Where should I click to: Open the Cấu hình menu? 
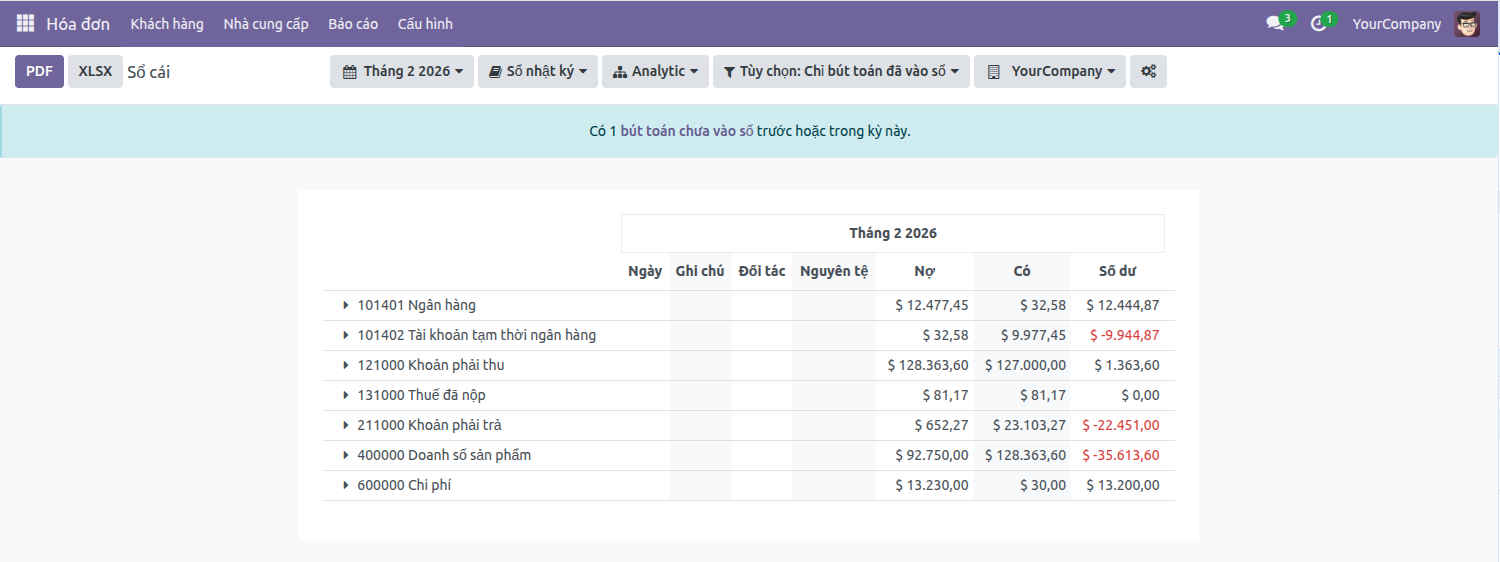pos(425,23)
